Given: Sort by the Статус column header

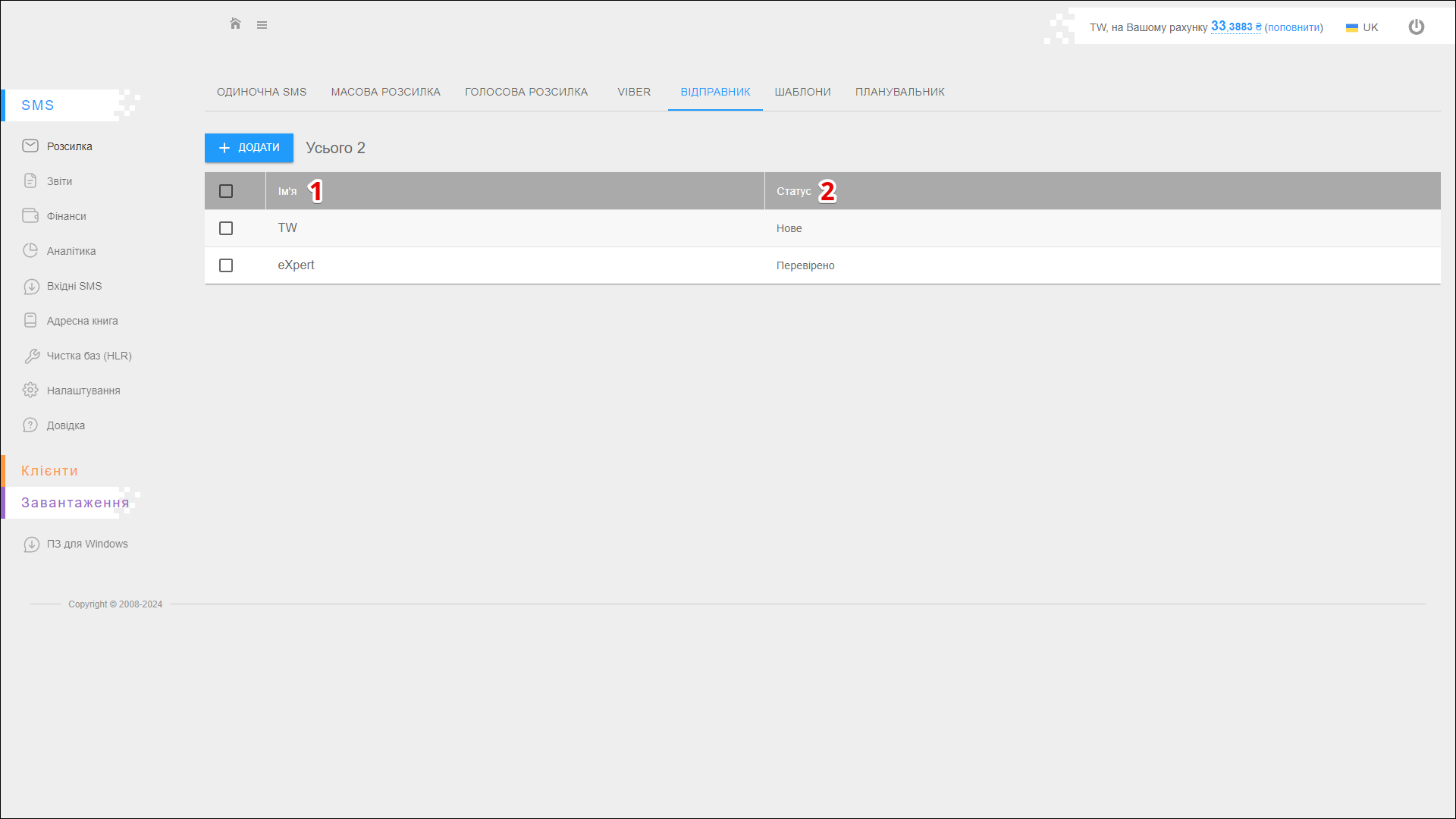Looking at the screenshot, I should click(793, 191).
